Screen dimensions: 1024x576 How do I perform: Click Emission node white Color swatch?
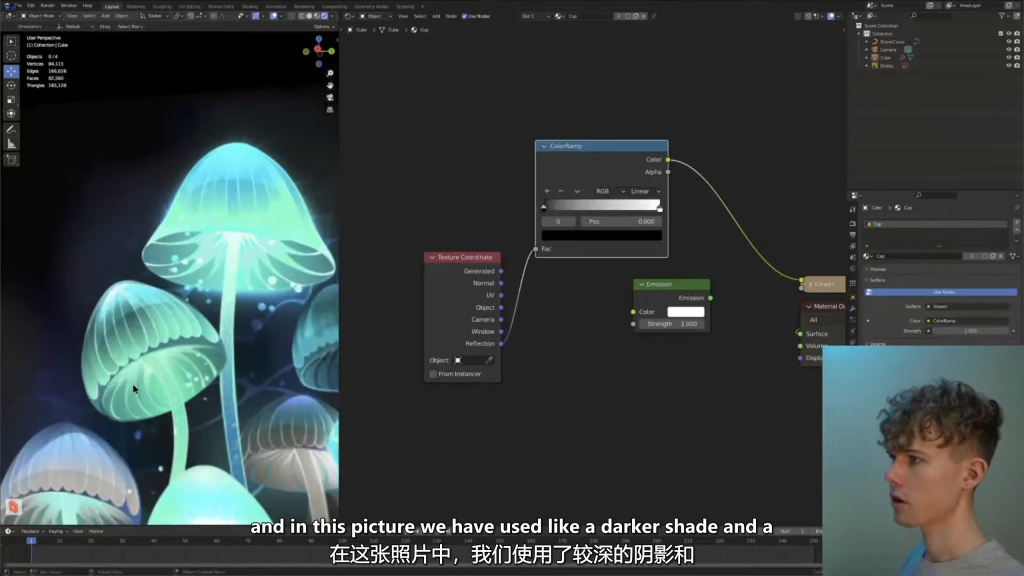[686, 312]
